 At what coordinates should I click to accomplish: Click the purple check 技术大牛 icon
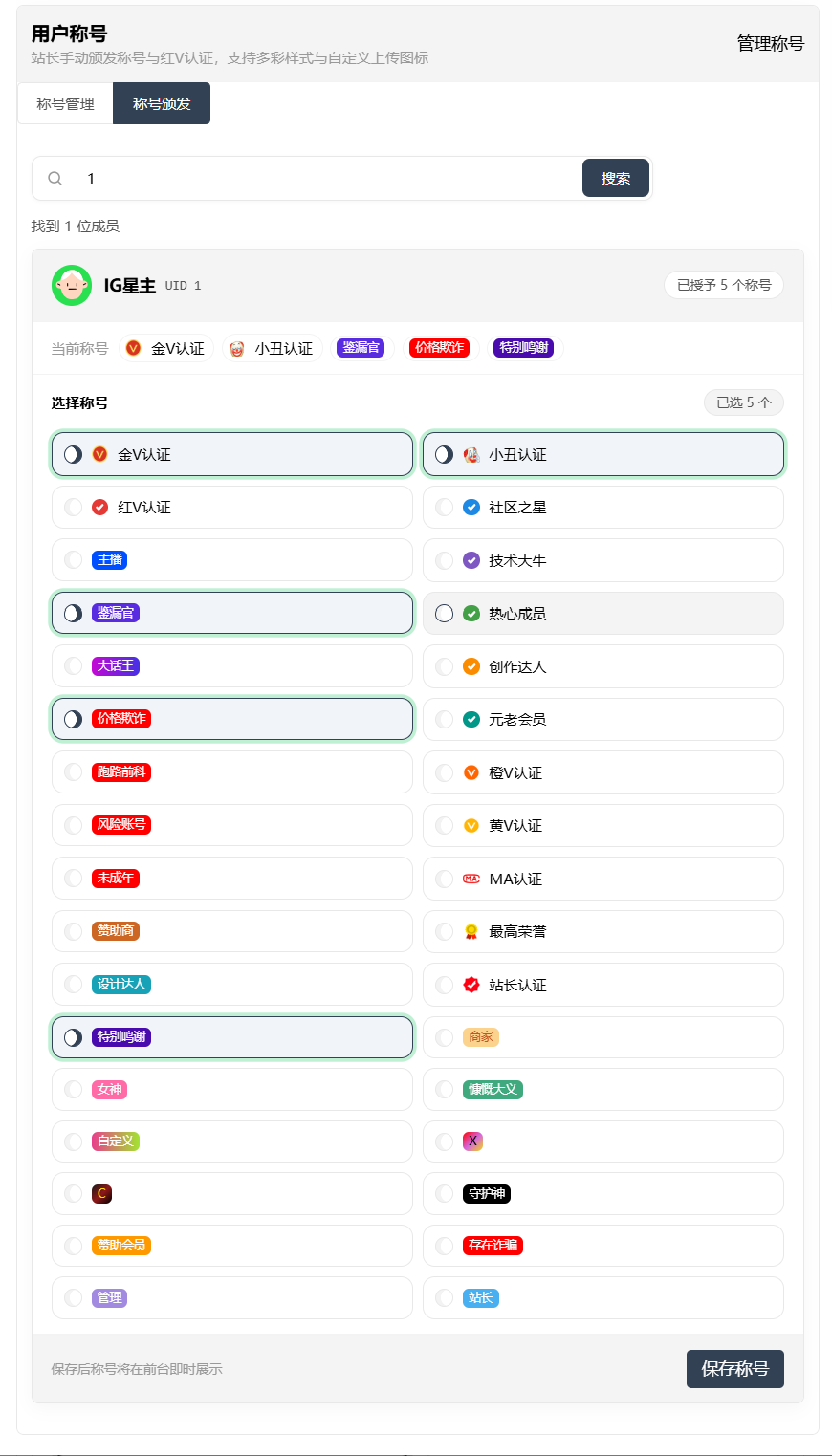tap(471, 560)
